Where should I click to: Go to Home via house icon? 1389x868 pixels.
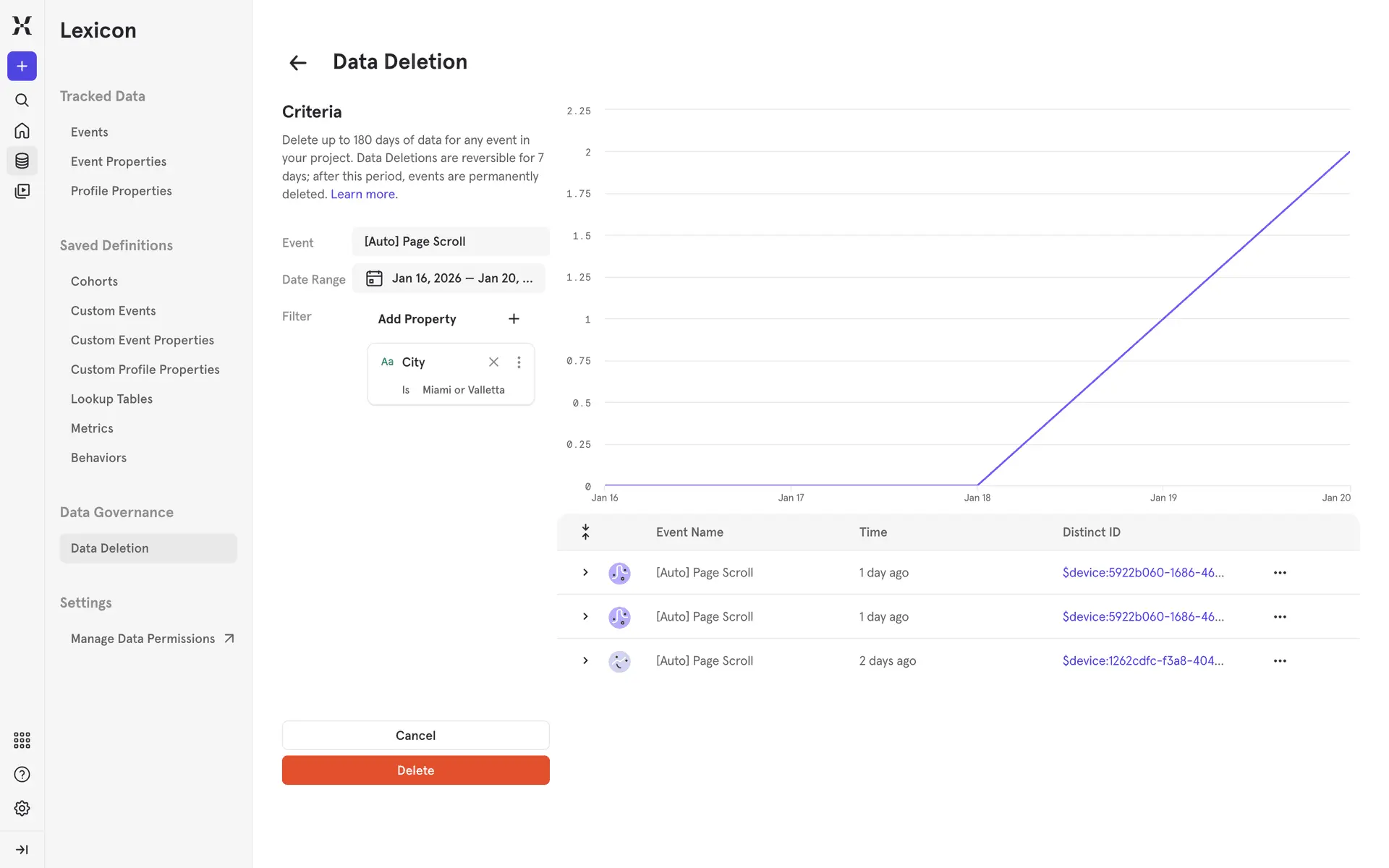[22, 130]
